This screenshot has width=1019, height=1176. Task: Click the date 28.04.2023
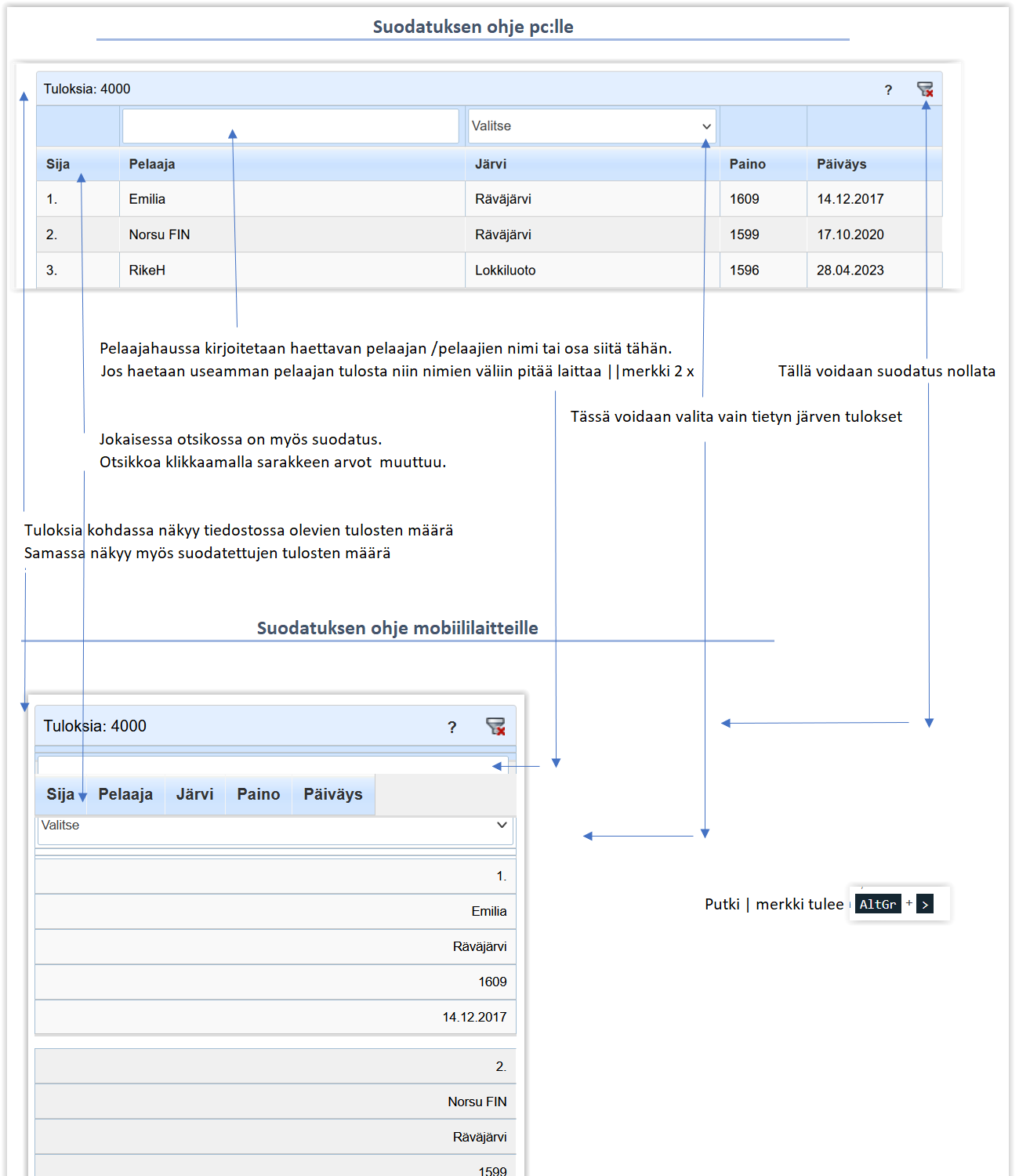850,270
